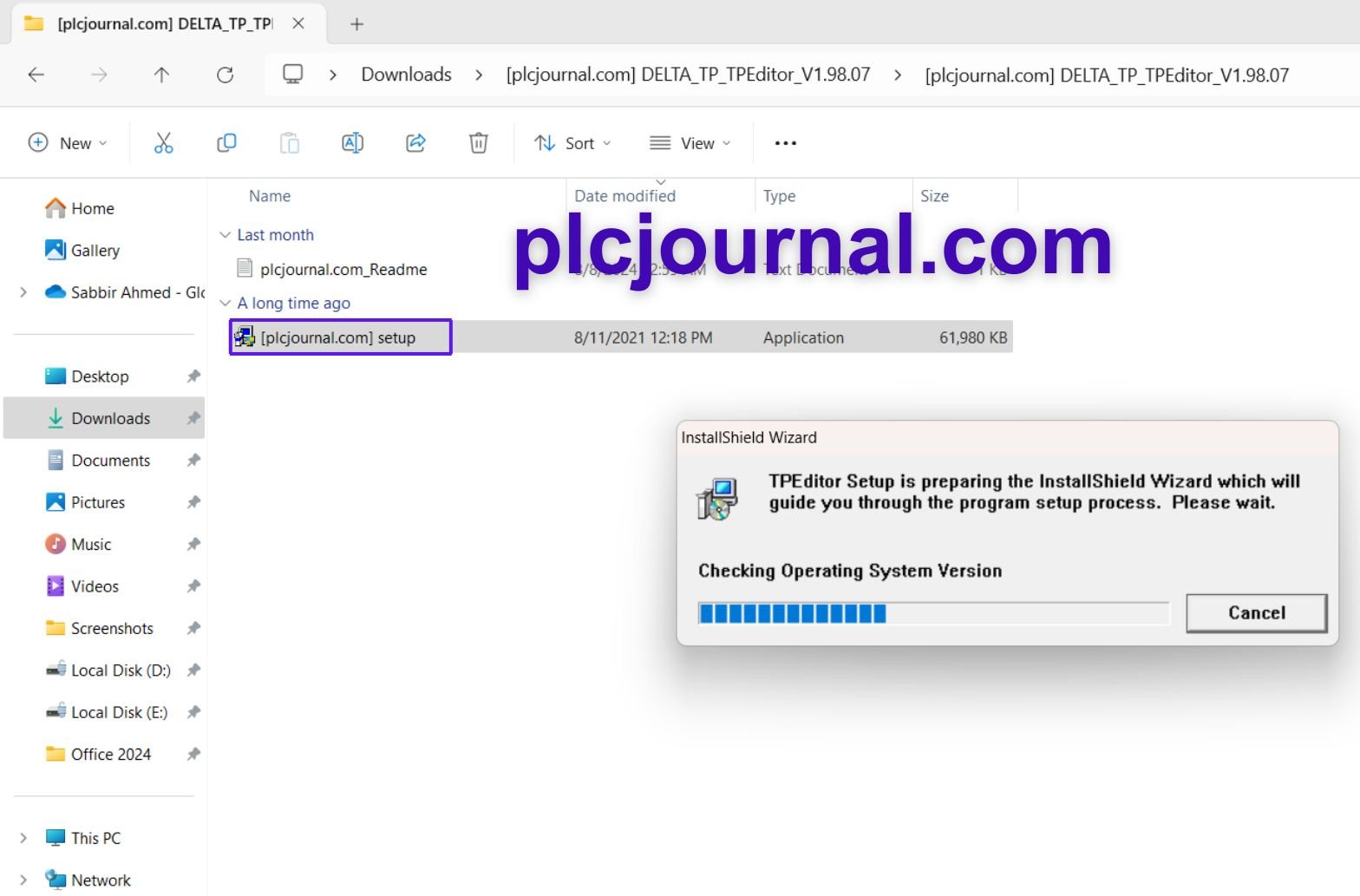Unpin Desktop from quick access
Image resolution: width=1360 pixels, height=896 pixels.
click(193, 376)
